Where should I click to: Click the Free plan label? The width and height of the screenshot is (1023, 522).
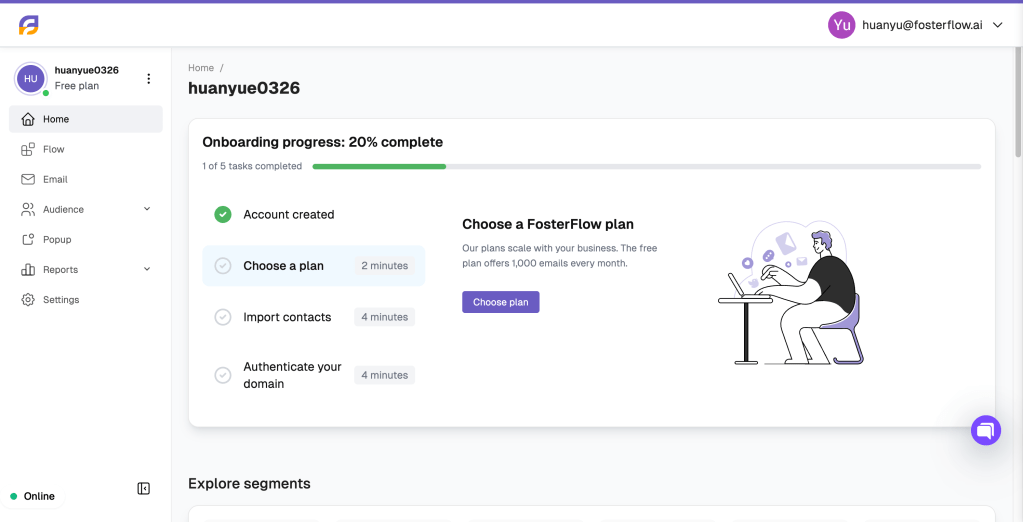pyautogui.click(x=77, y=86)
